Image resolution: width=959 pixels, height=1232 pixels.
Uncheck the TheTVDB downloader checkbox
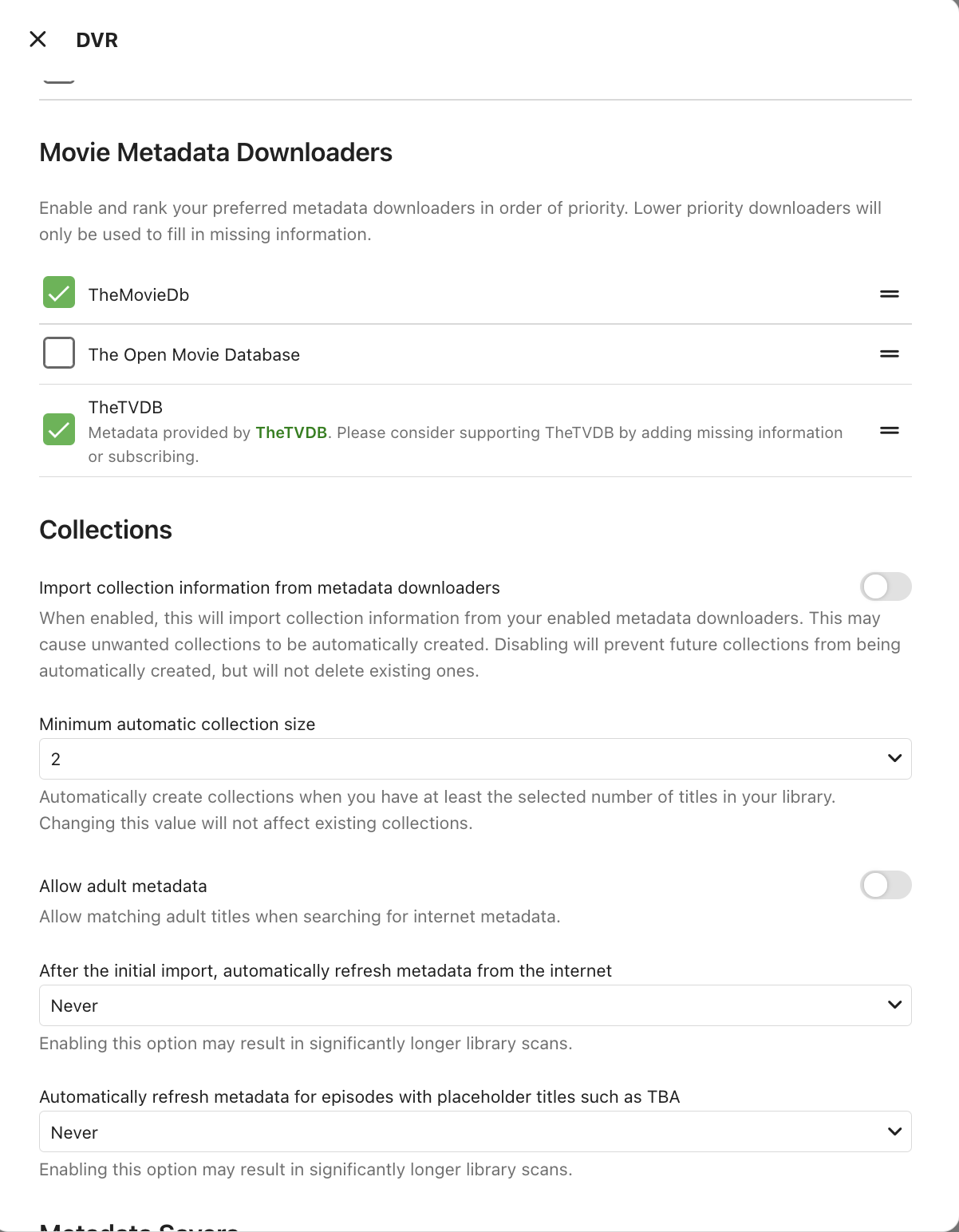pyautogui.click(x=59, y=430)
